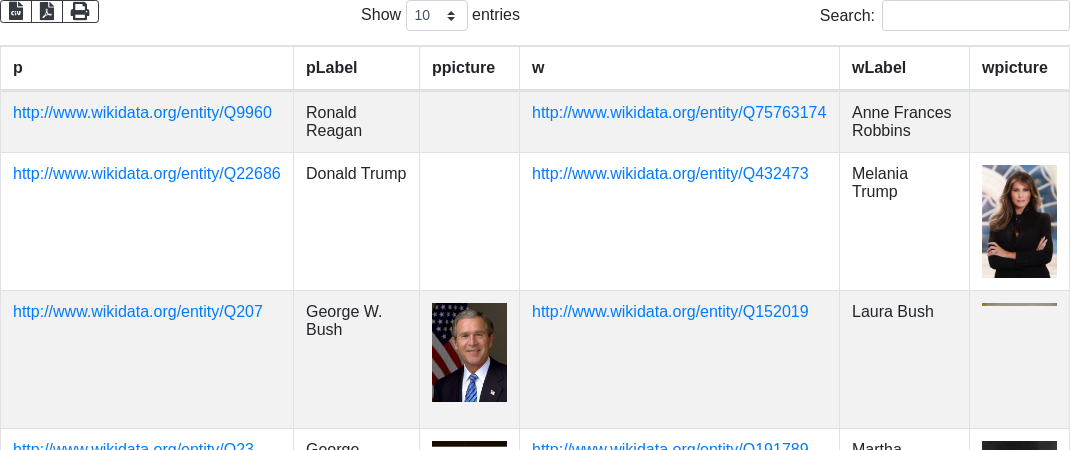Open the Q432473 Wikidata entity link
The image size is (1070, 450).
click(x=670, y=174)
